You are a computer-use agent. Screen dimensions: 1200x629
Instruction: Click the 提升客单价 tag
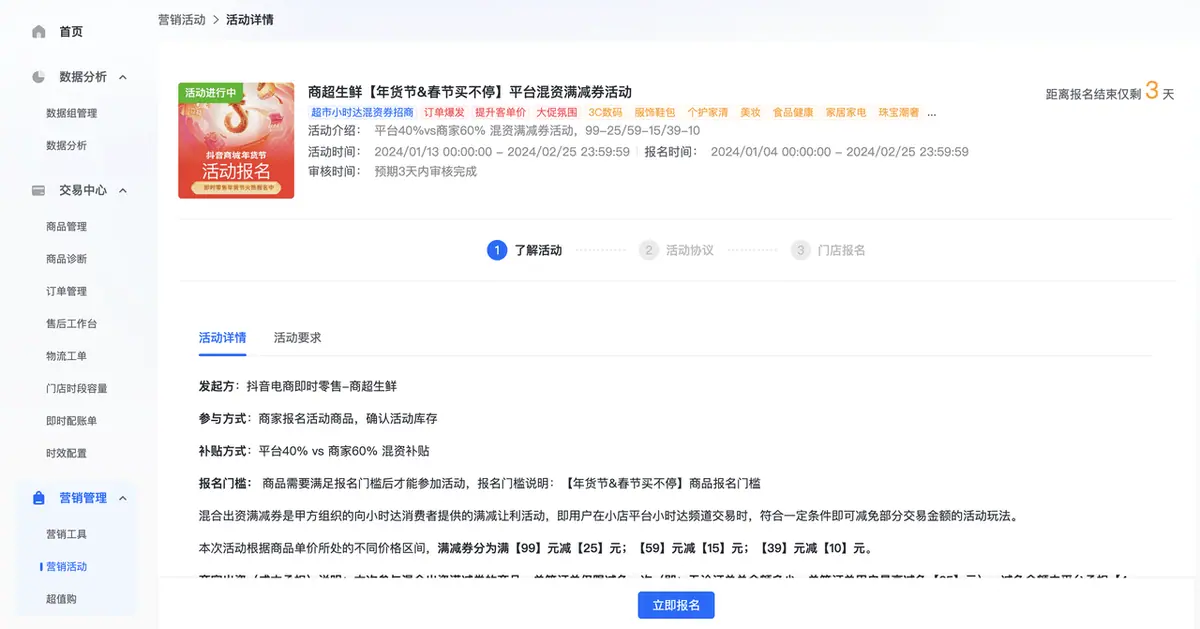(500, 113)
